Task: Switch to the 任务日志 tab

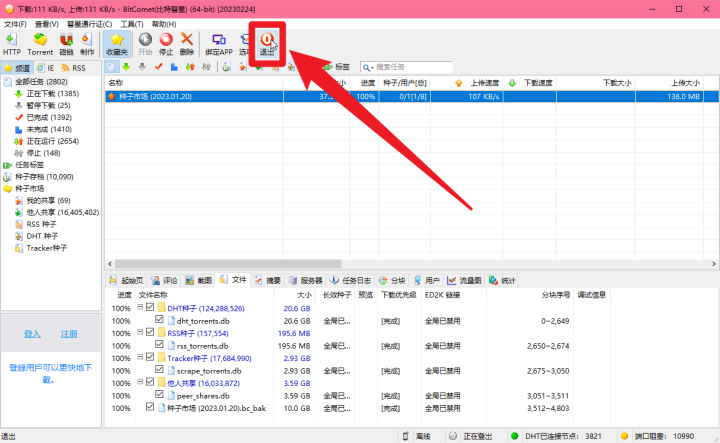Action: (x=351, y=280)
